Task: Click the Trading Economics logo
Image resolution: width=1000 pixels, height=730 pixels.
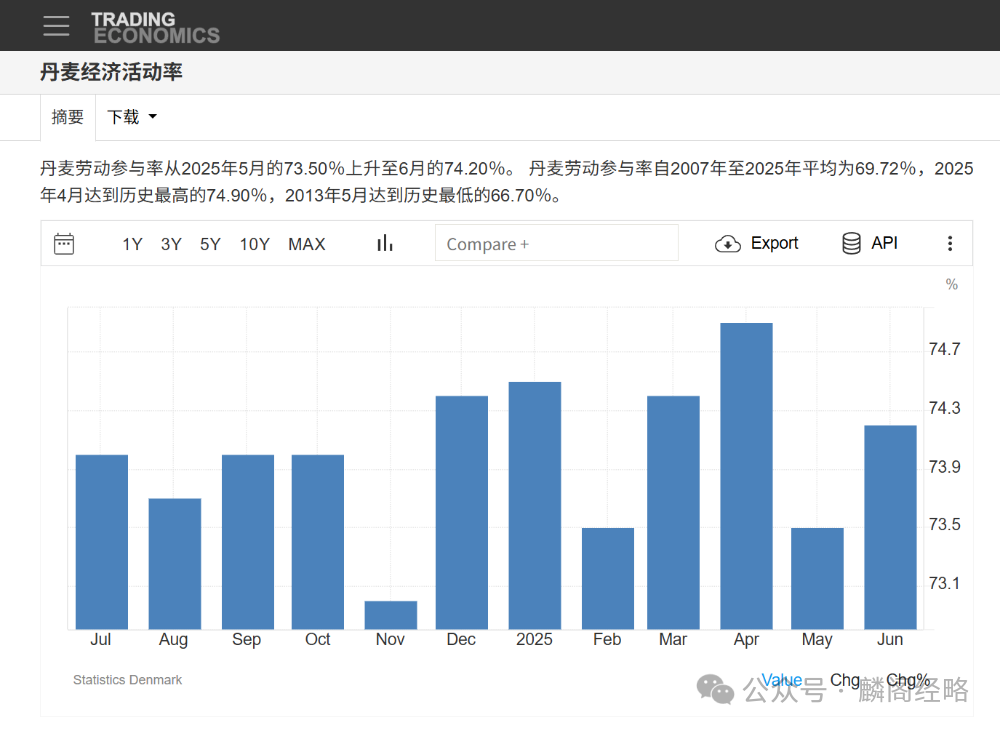Action: click(155, 28)
